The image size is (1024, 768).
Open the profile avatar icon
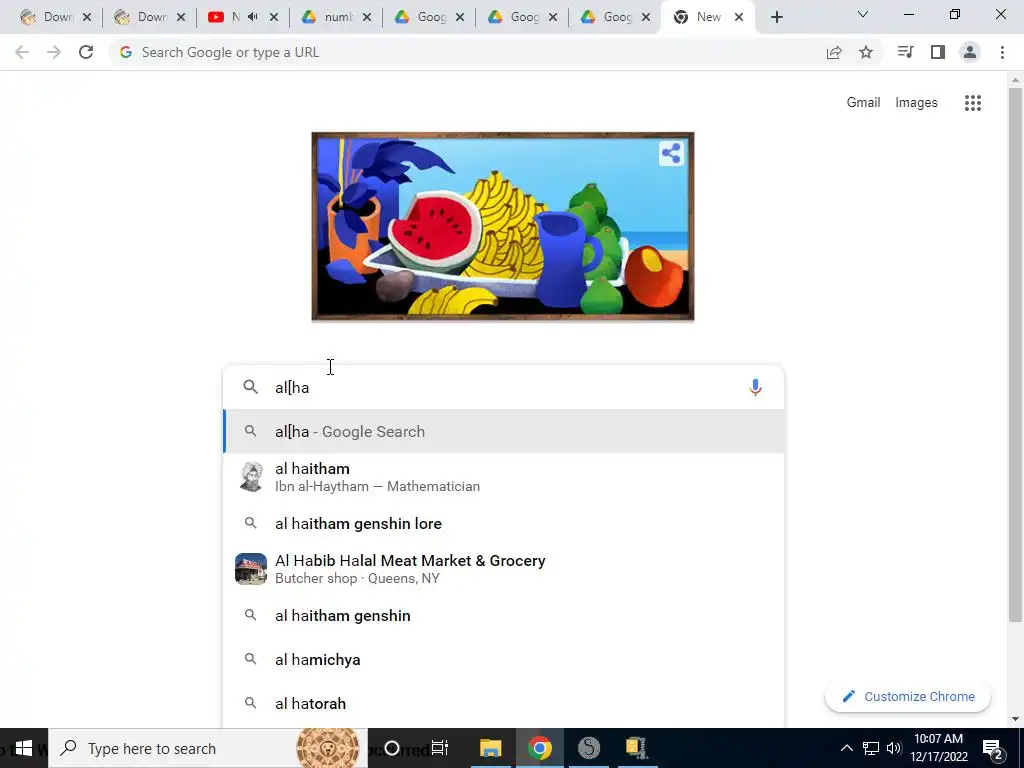point(970,52)
